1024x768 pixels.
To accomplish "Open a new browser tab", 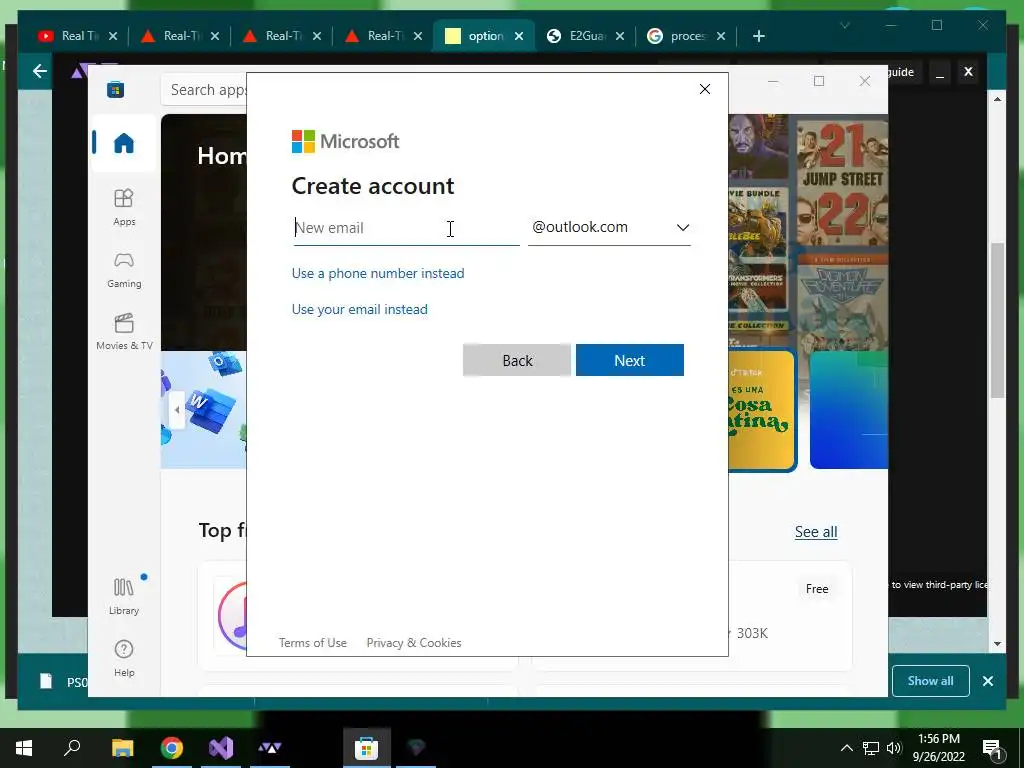I will click(758, 36).
